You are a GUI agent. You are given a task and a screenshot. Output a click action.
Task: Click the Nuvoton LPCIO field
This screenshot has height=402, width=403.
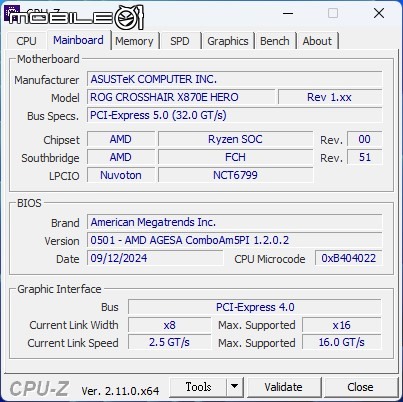(x=121, y=175)
